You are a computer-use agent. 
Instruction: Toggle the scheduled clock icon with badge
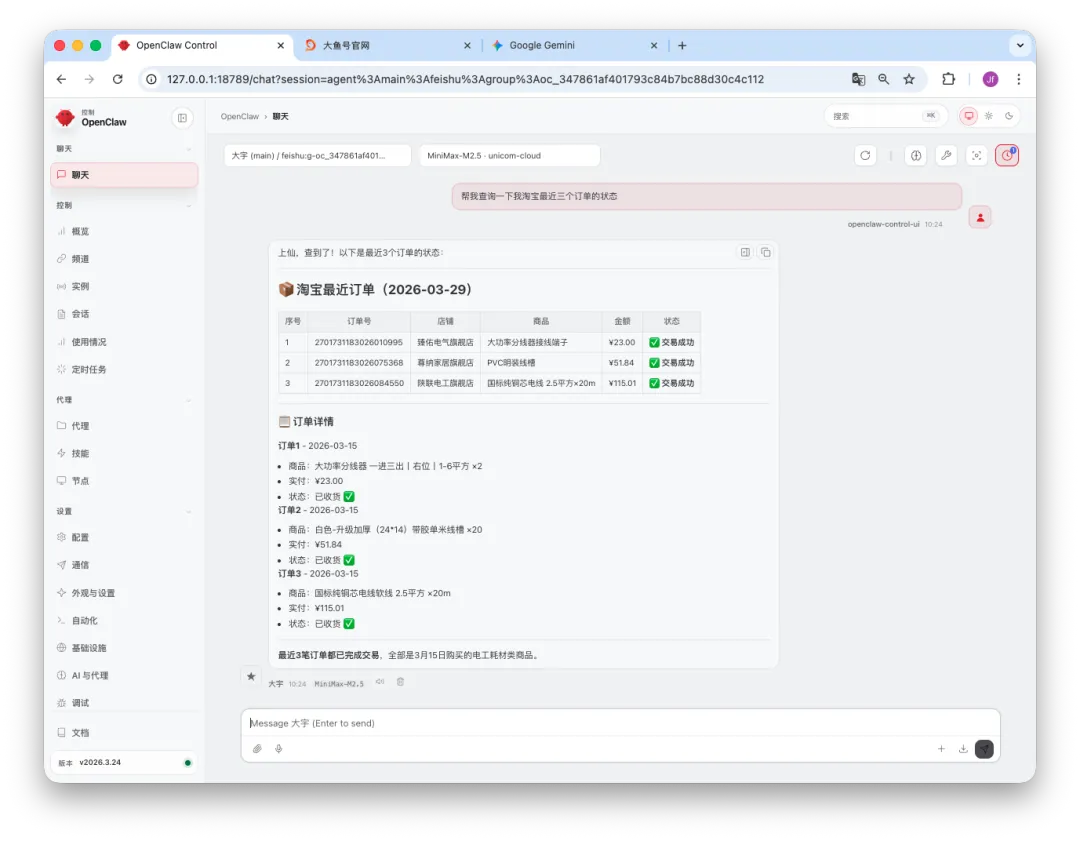point(1007,156)
